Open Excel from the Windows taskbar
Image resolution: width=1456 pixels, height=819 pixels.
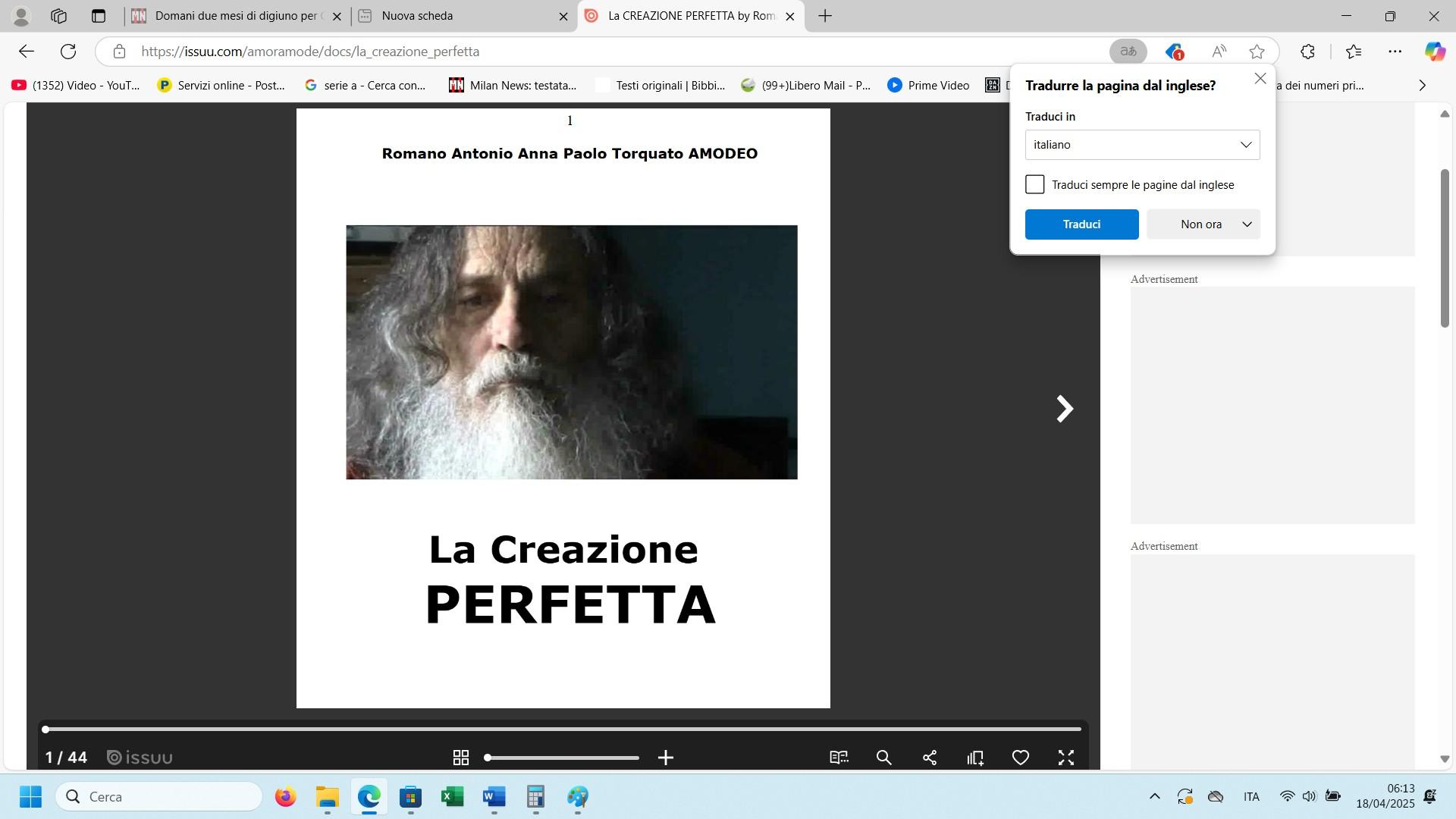click(452, 797)
